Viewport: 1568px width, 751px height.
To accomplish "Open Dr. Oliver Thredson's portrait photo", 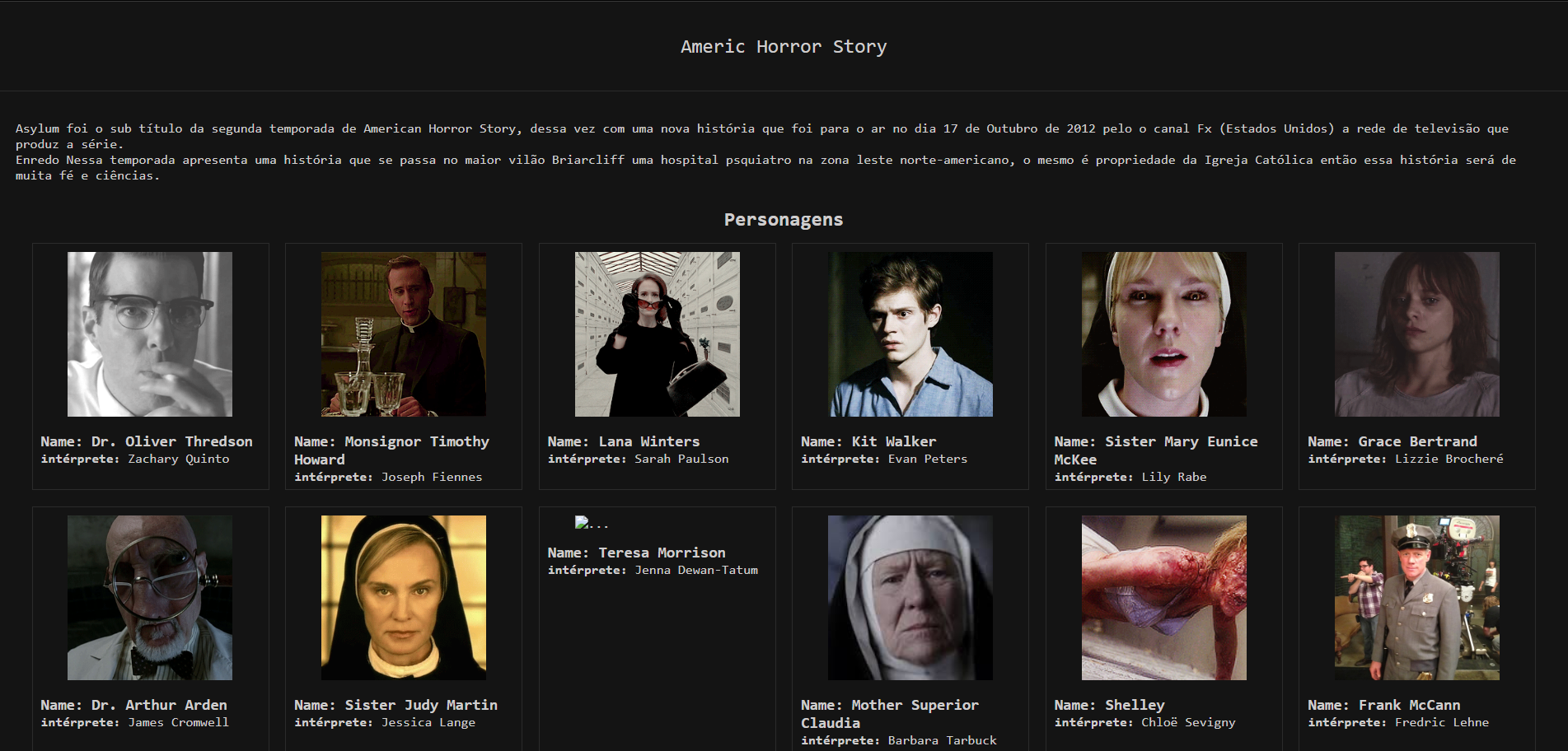I will tap(150, 334).
